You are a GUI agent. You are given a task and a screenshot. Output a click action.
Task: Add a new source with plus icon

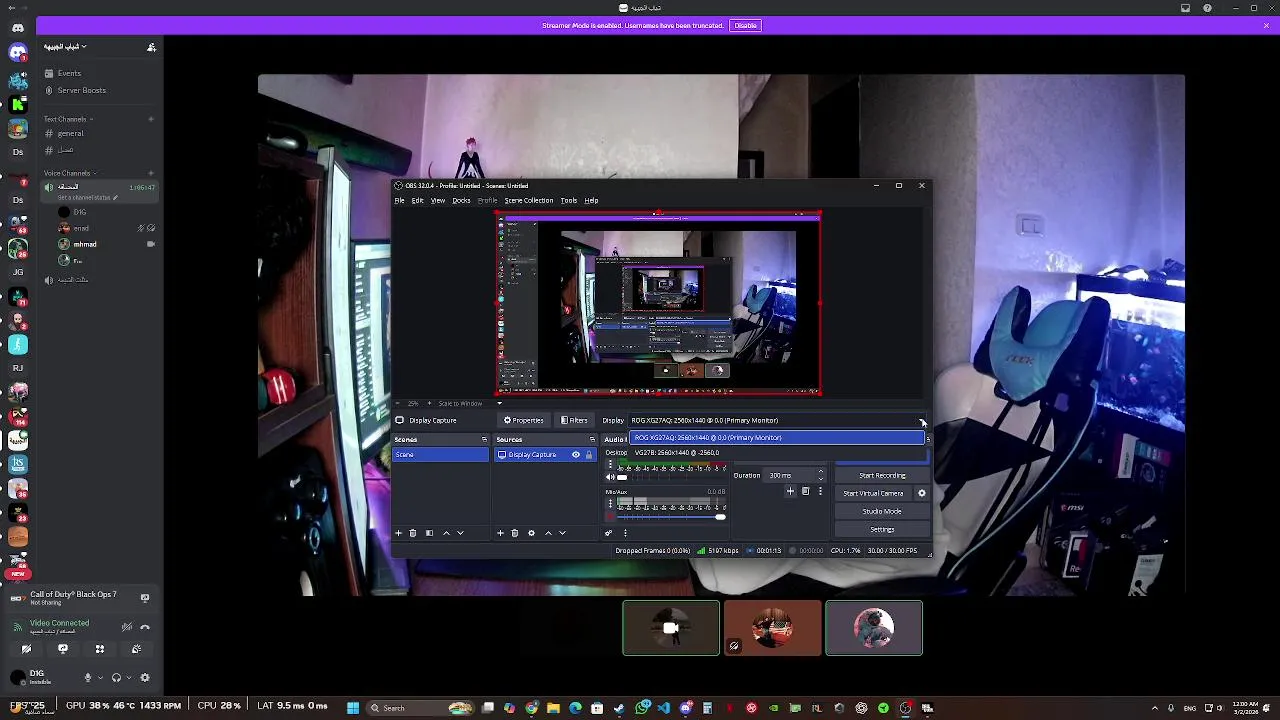[x=500, y=533]
